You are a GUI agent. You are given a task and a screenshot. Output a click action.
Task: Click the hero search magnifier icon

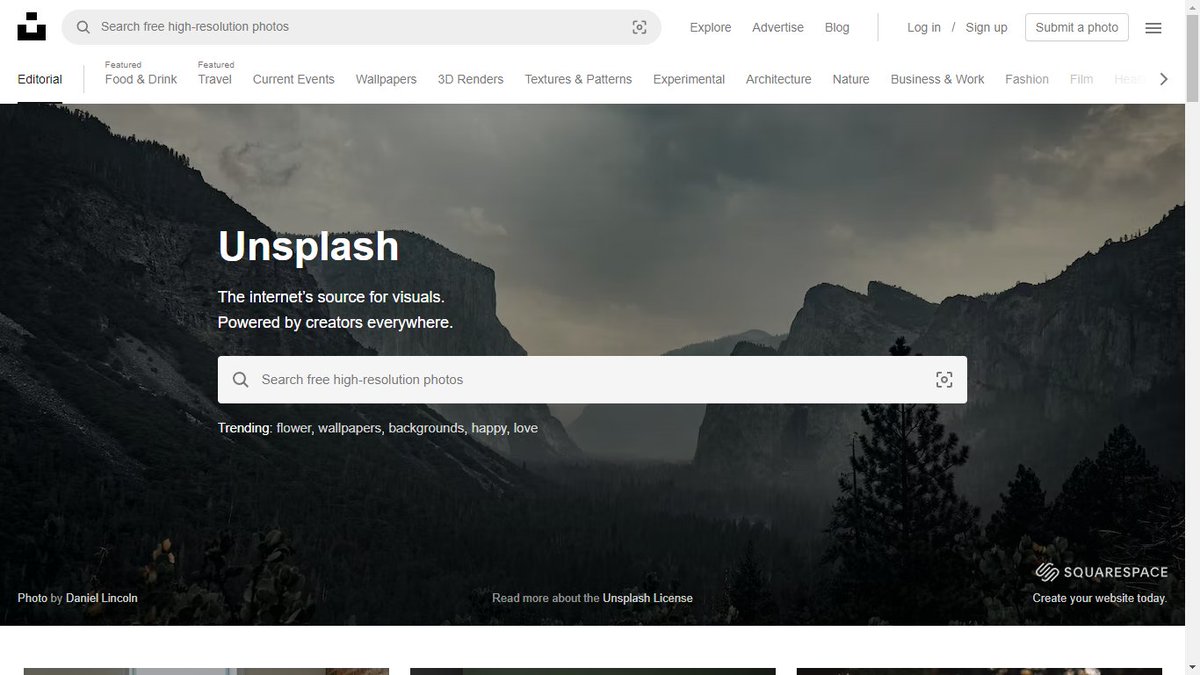(x=241, y=380)
